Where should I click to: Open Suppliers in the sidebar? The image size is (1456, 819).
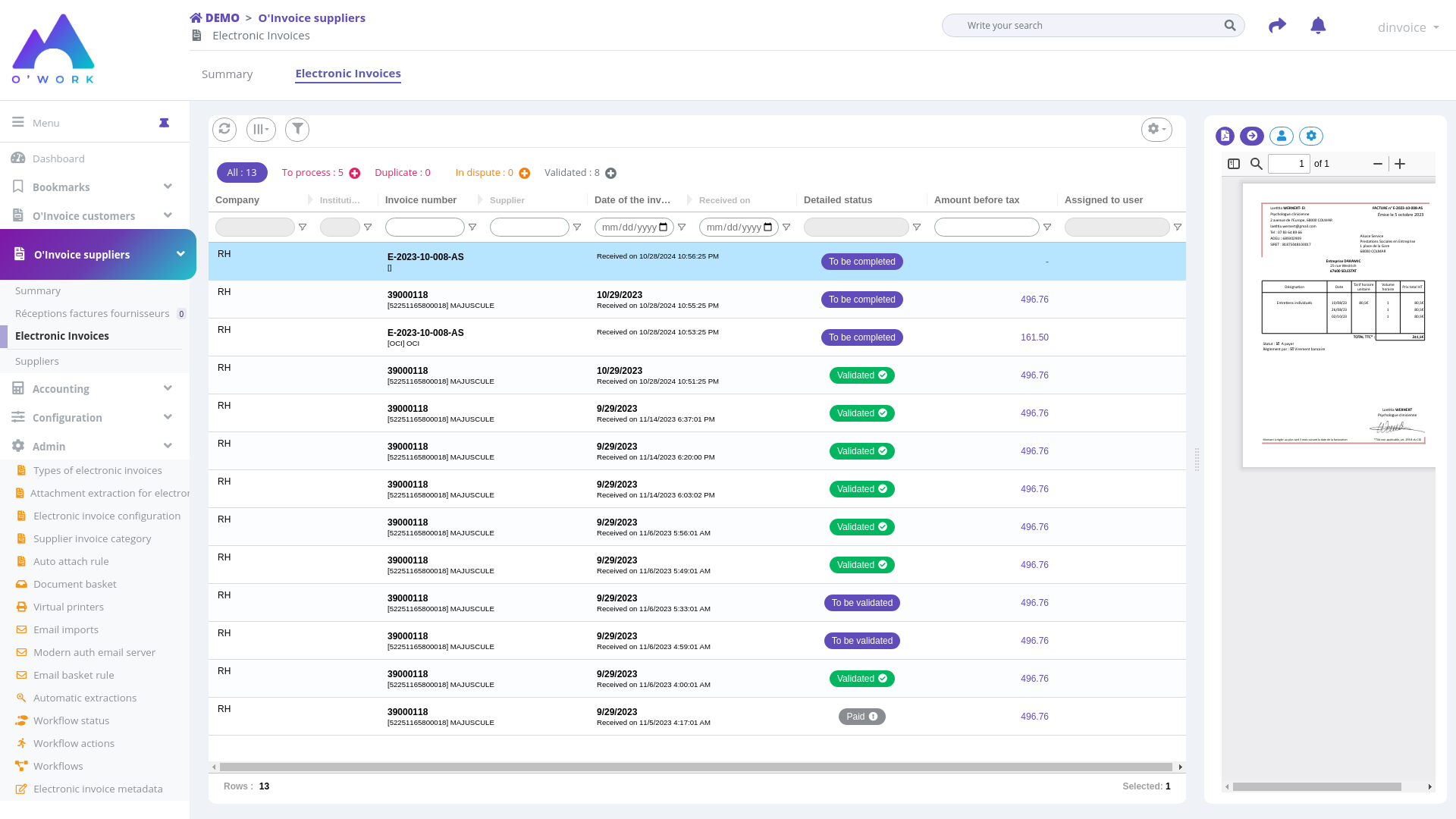(x=37, y=362)
